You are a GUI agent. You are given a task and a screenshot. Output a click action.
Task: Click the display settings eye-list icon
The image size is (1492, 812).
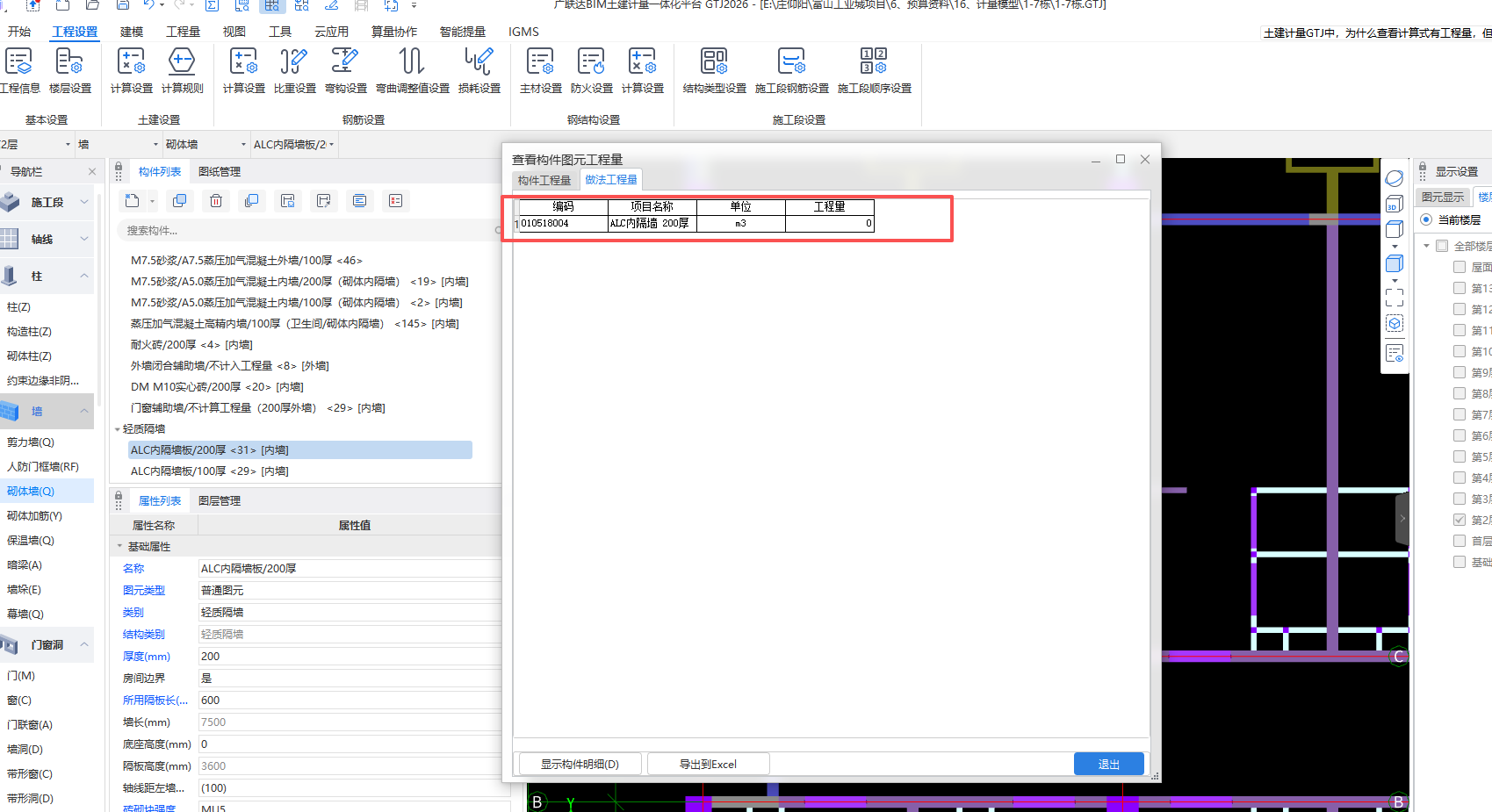(1395, 354)
